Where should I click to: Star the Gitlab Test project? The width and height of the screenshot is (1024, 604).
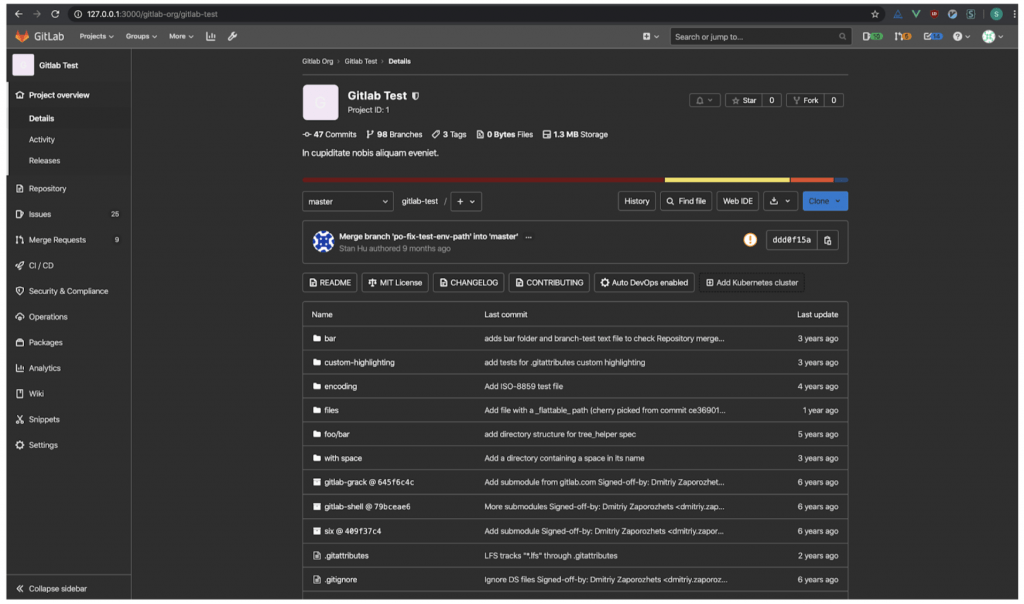click(744, 101)
